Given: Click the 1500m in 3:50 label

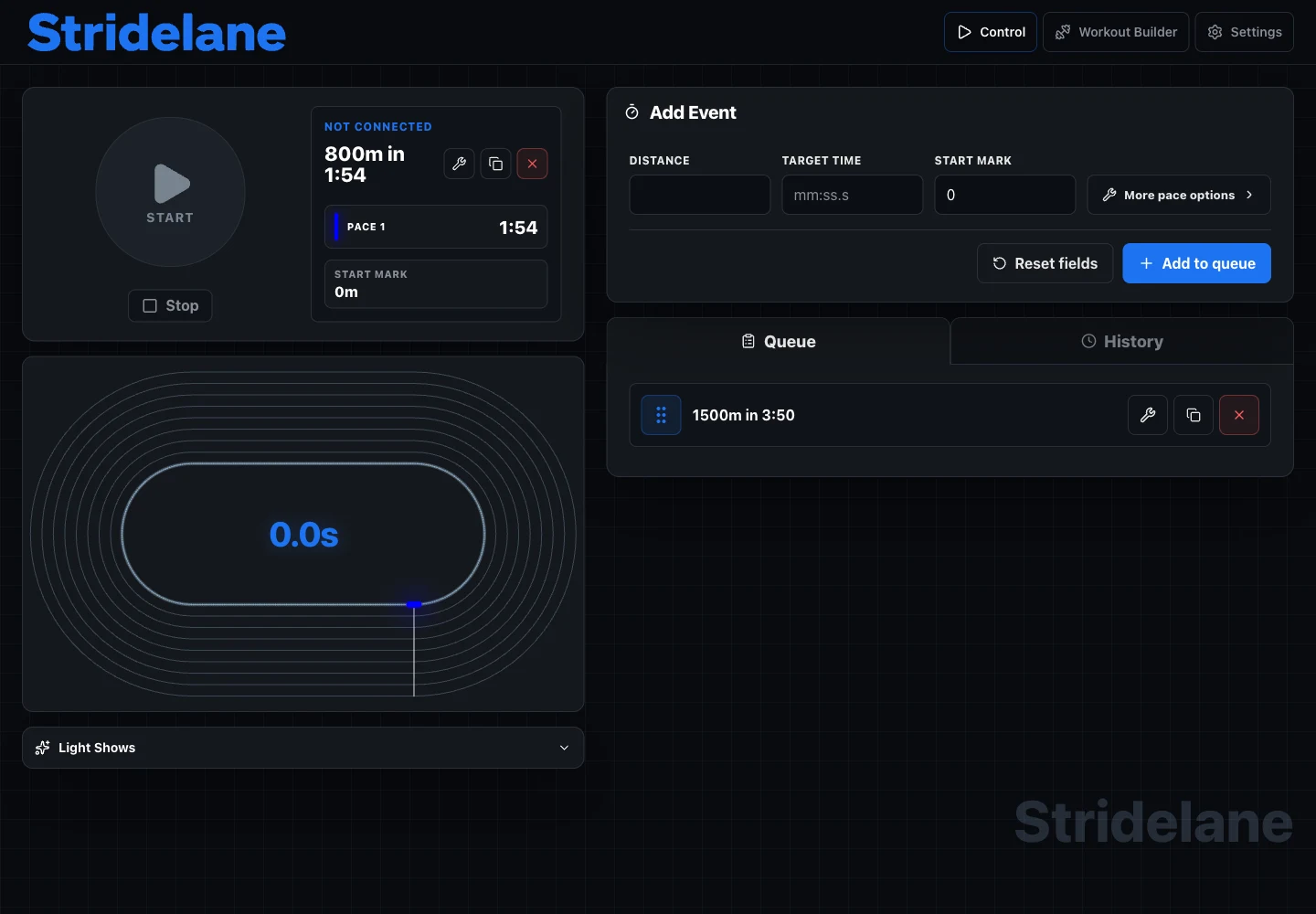Looking at the screenshot, I should click(743, 415).
